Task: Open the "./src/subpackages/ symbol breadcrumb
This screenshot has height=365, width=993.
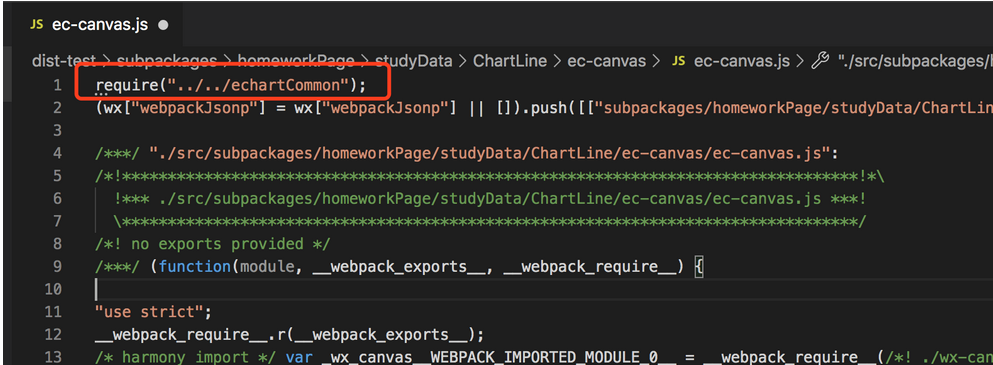Action: 914,61
